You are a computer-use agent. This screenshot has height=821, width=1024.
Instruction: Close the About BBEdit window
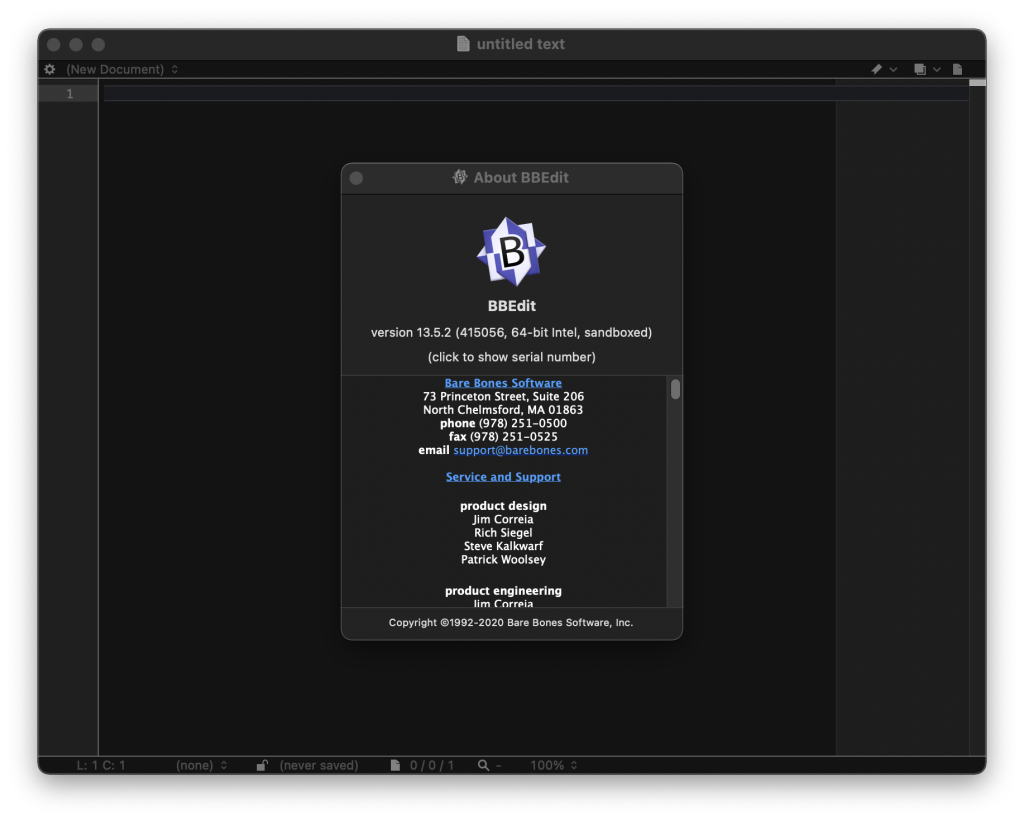coord(356,178)
